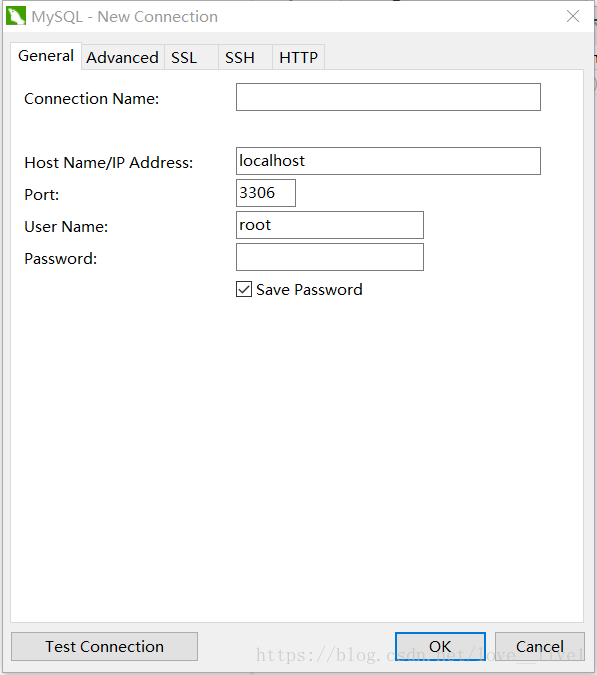Click the Host Name/IP Address label

point(108,163)
